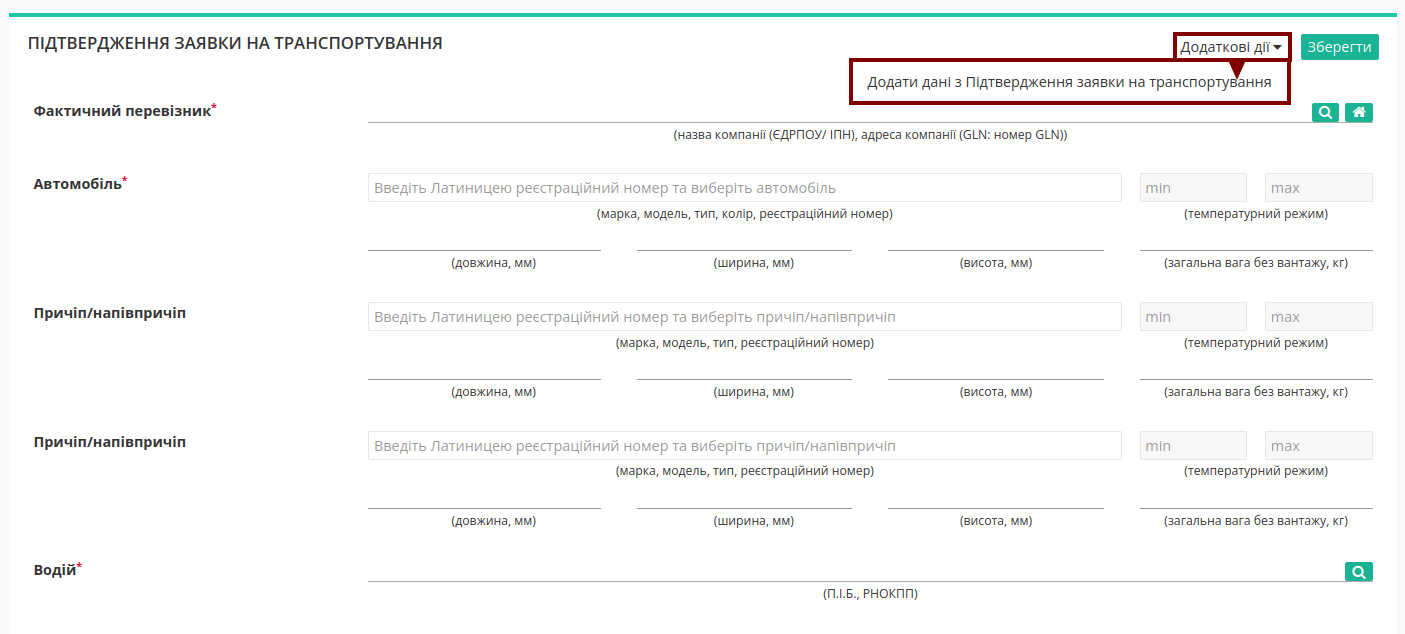Click second Причіп/напівпричіп довжина field
1405x634 pixels.
coord(484,497)
